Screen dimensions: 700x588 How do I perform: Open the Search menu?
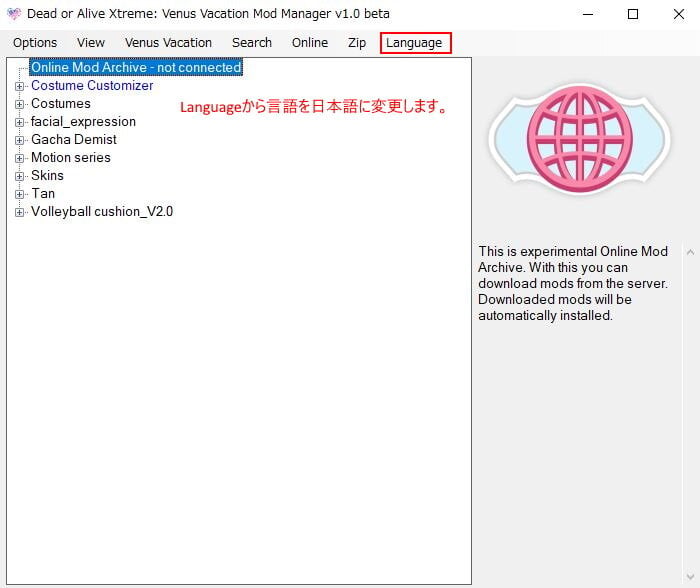(x=252, y=43)
